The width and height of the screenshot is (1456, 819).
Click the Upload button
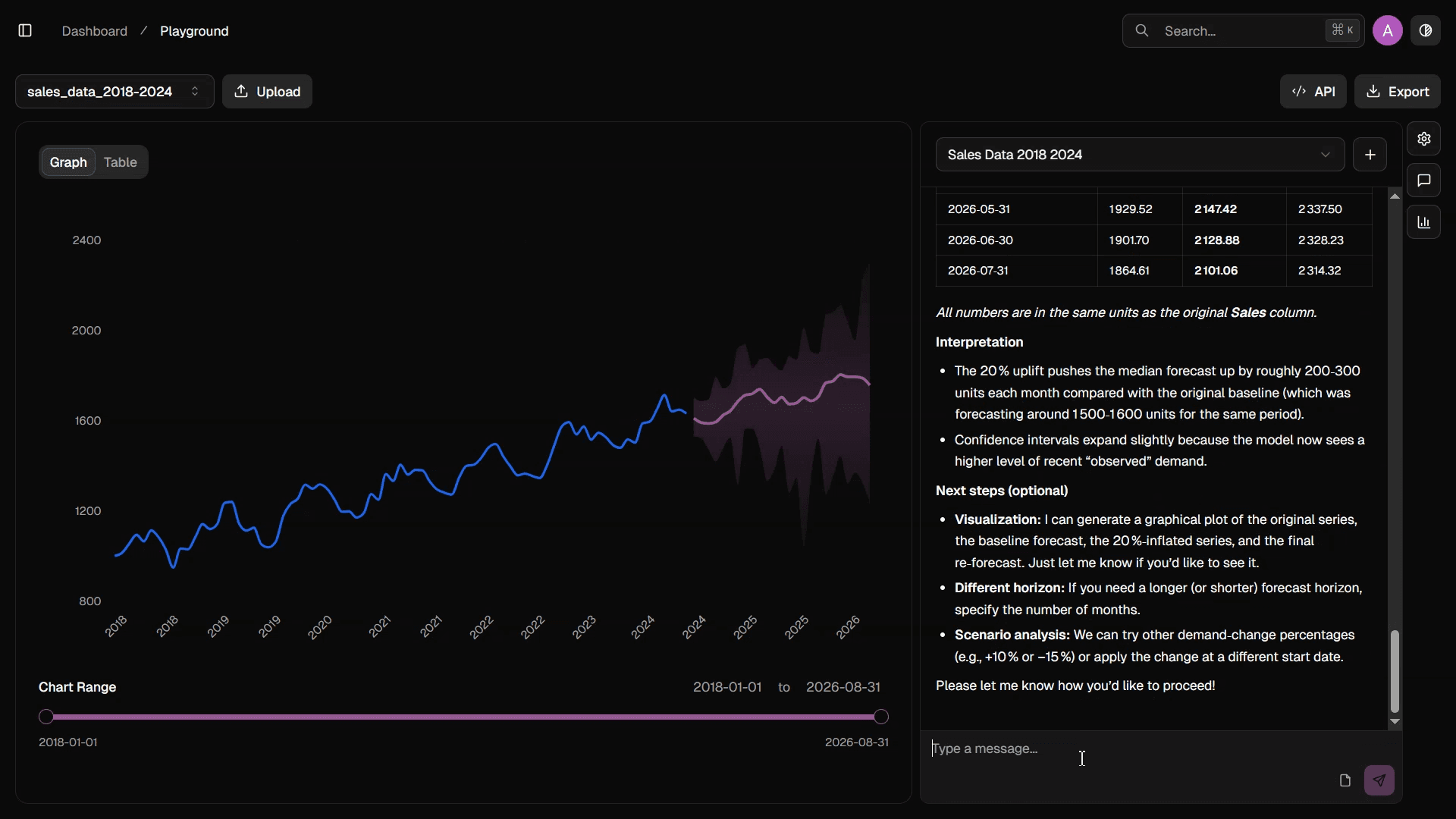[x=267, y=92]
